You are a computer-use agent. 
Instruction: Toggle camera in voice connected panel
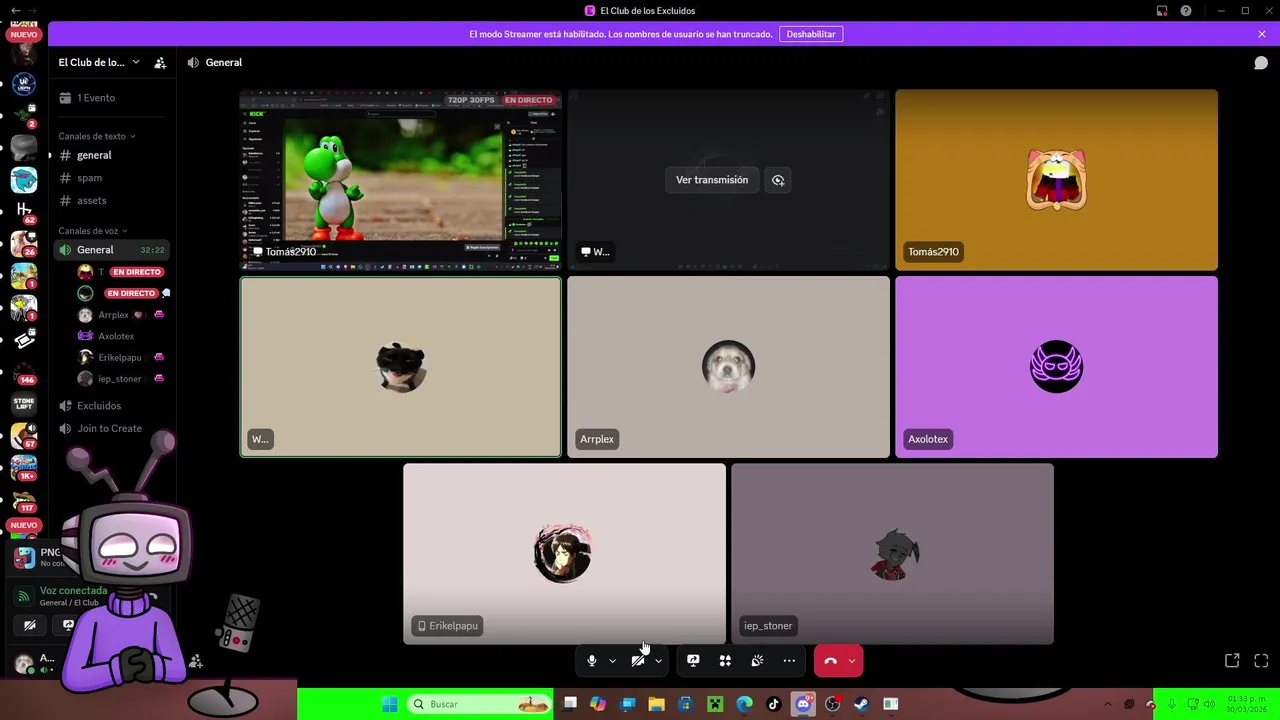click(30, 625)
